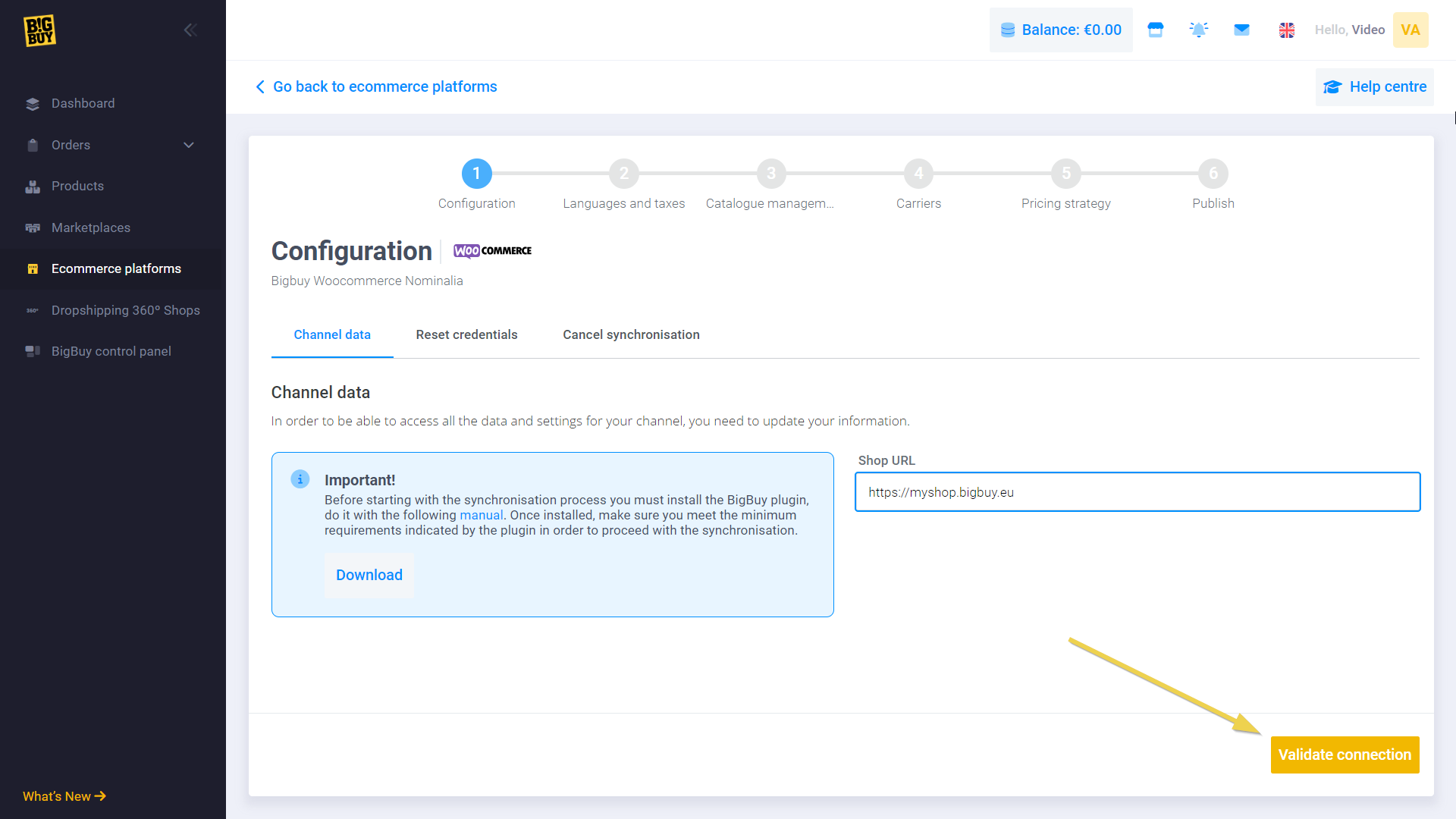The height and width of the screenshot is (819, 1456).
Task: Focus the Shop URL input field
Action: click(1137, 492)
